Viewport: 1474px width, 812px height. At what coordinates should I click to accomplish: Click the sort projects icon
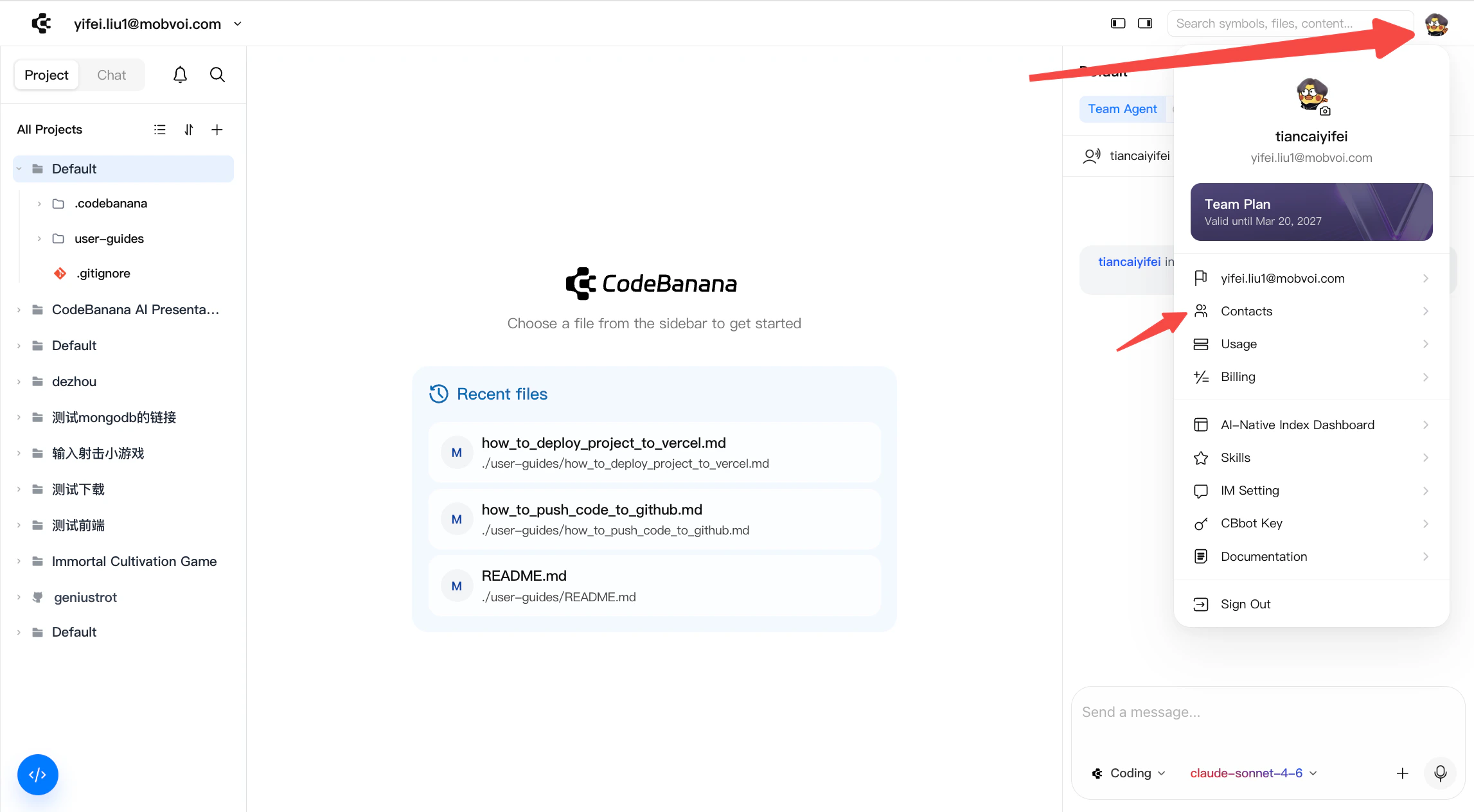tap(189, 130)
